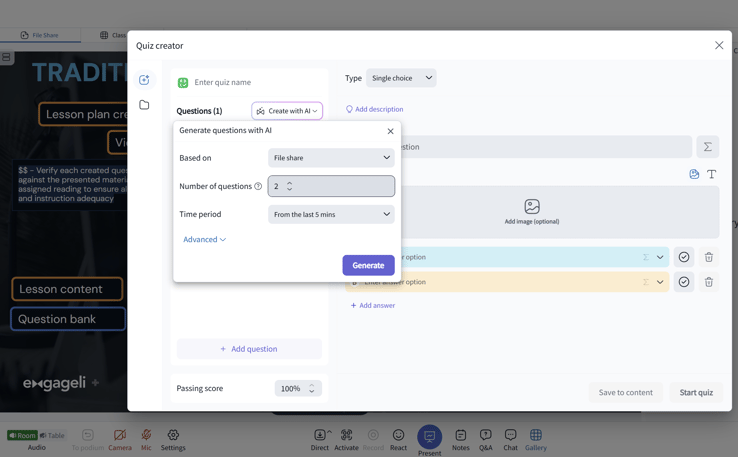The width and height of the screenshot is (738, 457).
Task: Click the To podium icon
Action: tap(88, 440)
